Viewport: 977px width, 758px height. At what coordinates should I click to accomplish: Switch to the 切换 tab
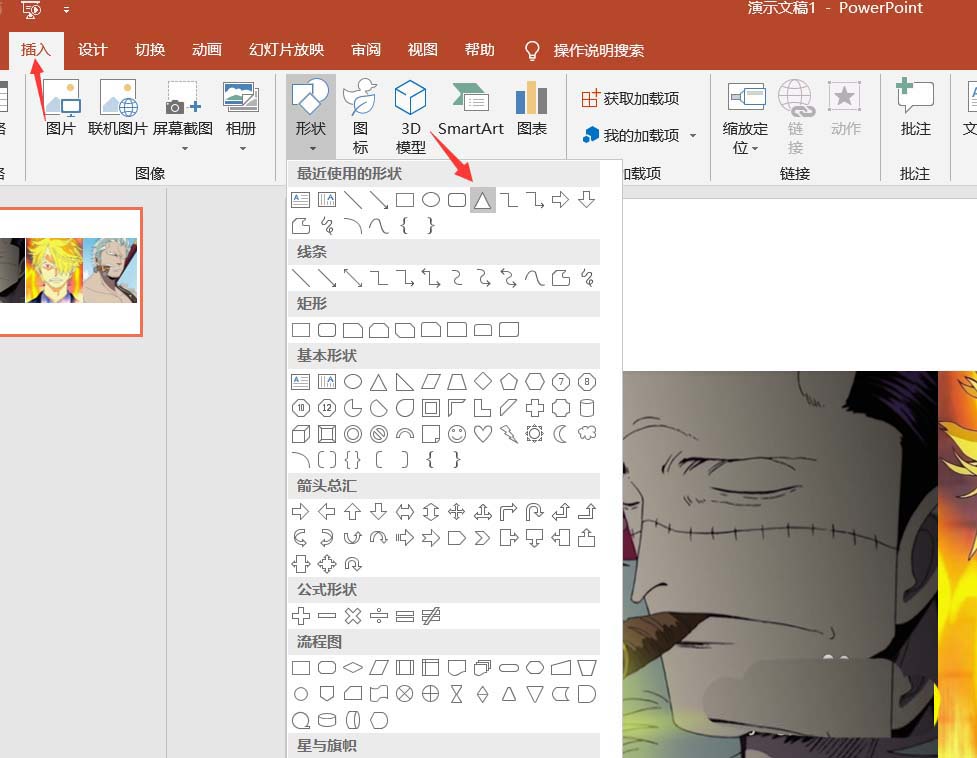pyautogui.click(x=150, y=50)
